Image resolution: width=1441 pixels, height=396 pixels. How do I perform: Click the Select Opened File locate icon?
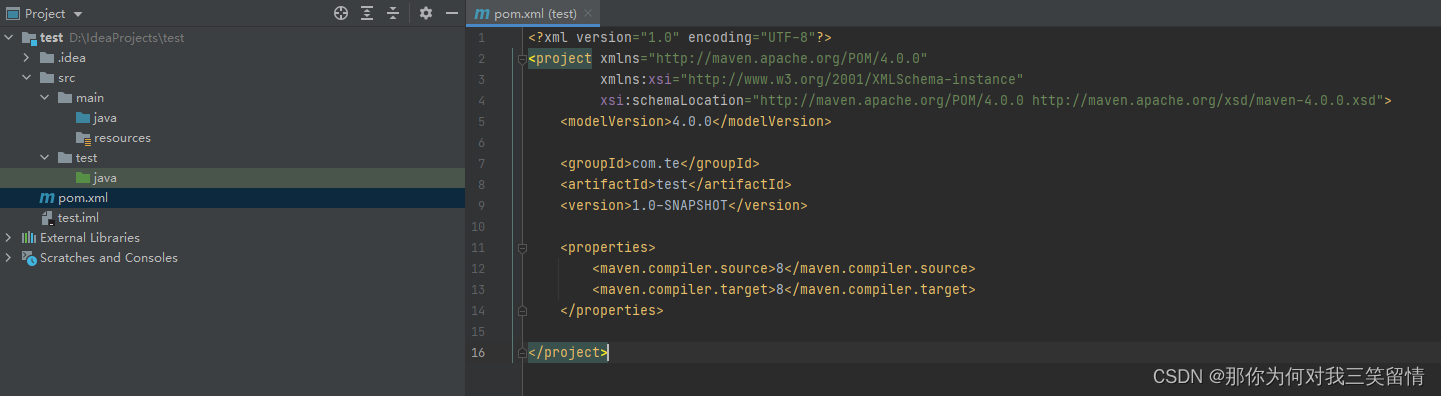coord(341,13)
